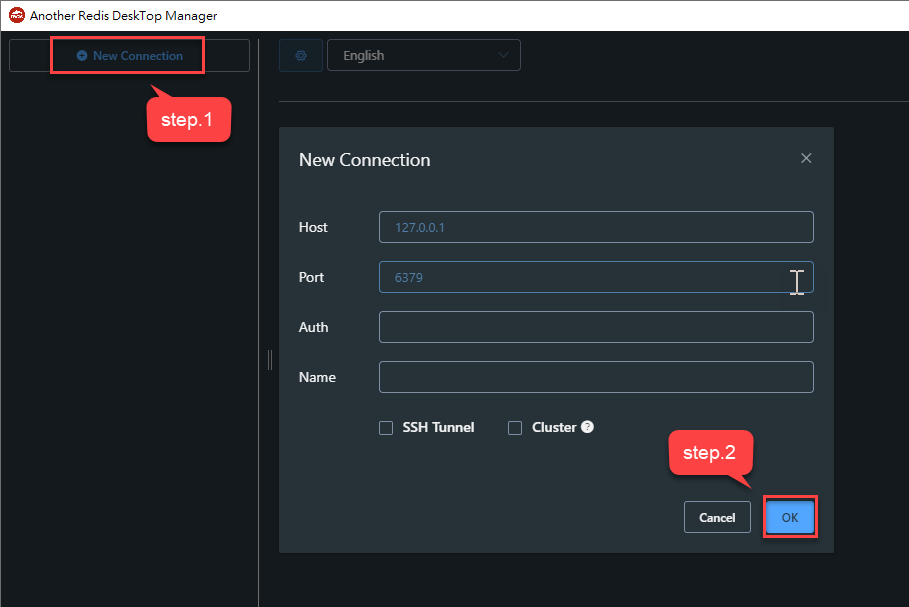This screenshot has height=607, width=909.
Task: Click the New Connection toolbar entry
Action: pyautogui.click(x=127, y=55)
